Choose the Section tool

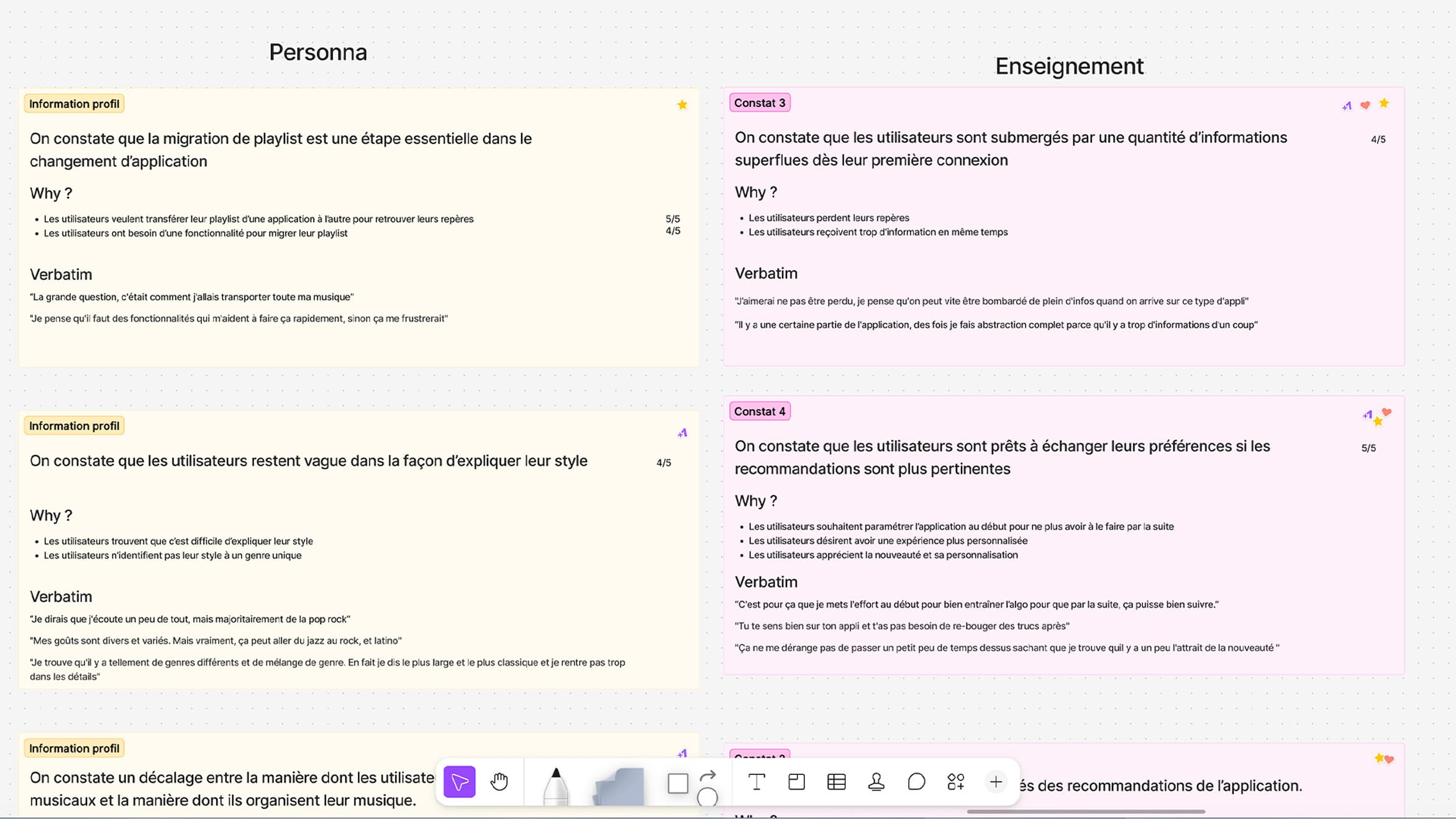pyautogui.click(x=796, y=782)
